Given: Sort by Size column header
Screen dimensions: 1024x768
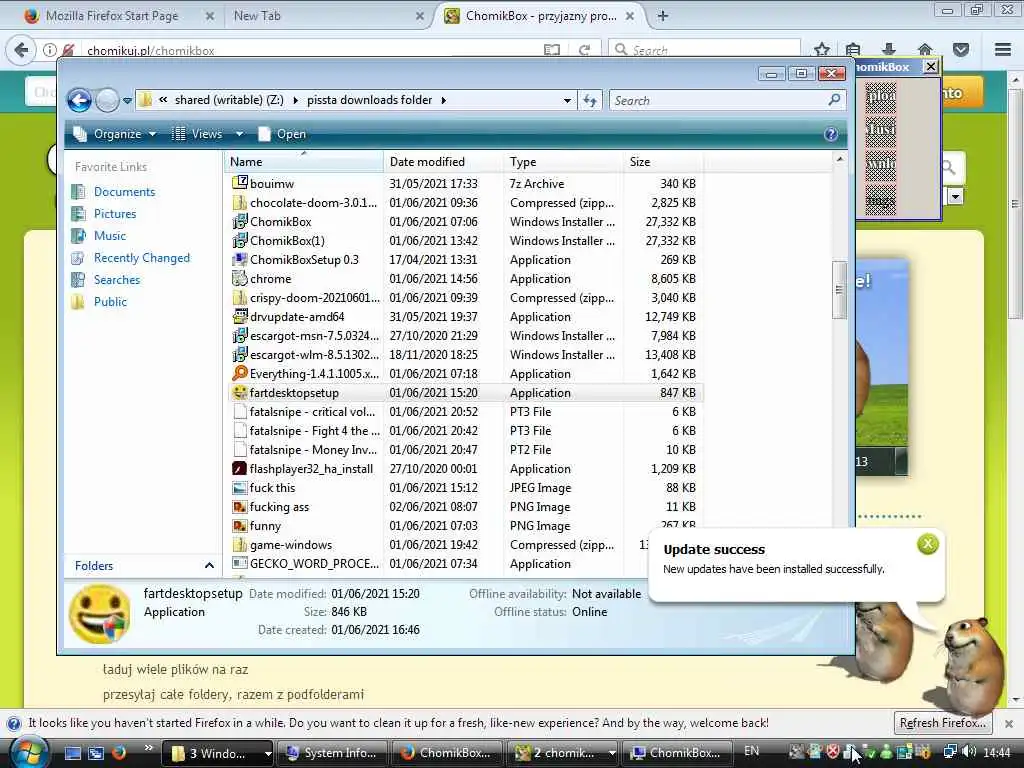Looking at the screenshot, I should coord(663,162).
